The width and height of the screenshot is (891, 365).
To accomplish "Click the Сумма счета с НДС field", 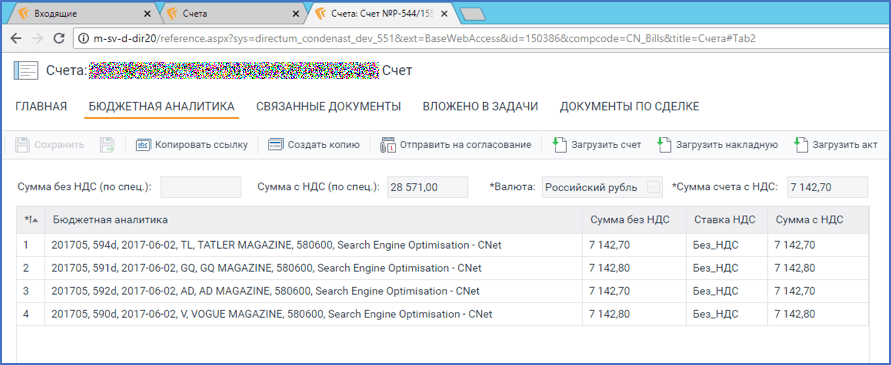I will [827, 187].
